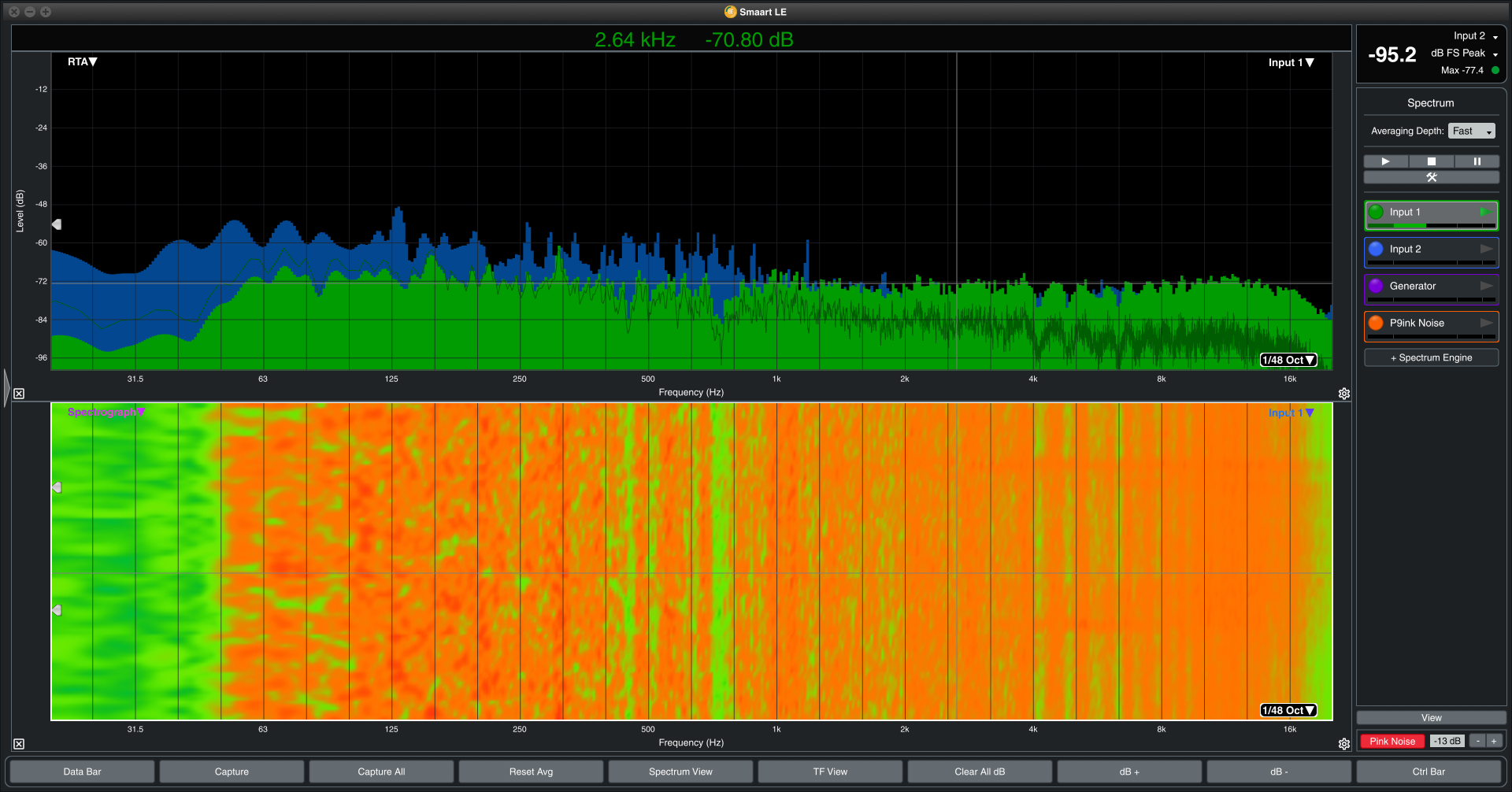1512x792 pixels.
Task: Click the lower Spectrograph threshold handle
Action: click(57, 610)
